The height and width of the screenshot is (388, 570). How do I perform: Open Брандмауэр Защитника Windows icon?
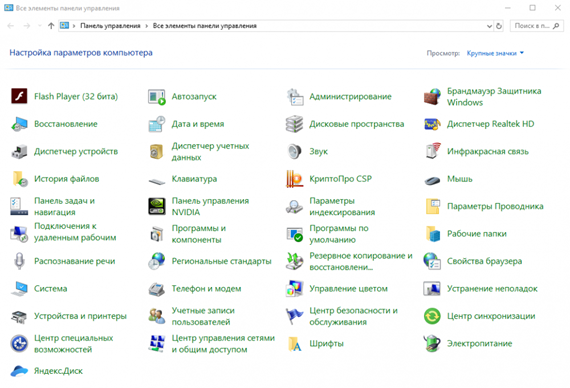[x=432, y=97]
